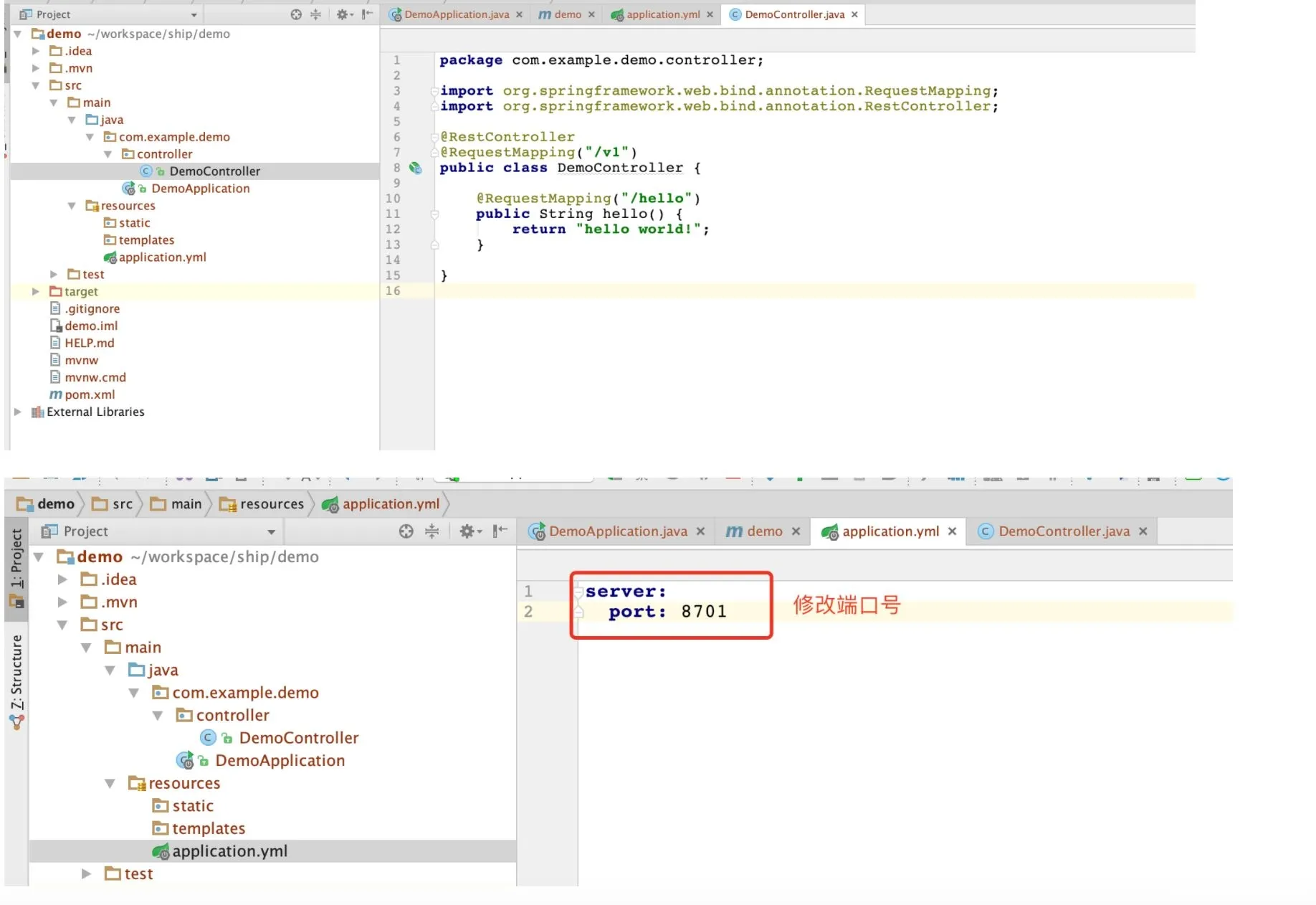The width and height of the screenshot is (1316, 905).
Task: Open the Project view selector dropdown
Action: [194, 14]
